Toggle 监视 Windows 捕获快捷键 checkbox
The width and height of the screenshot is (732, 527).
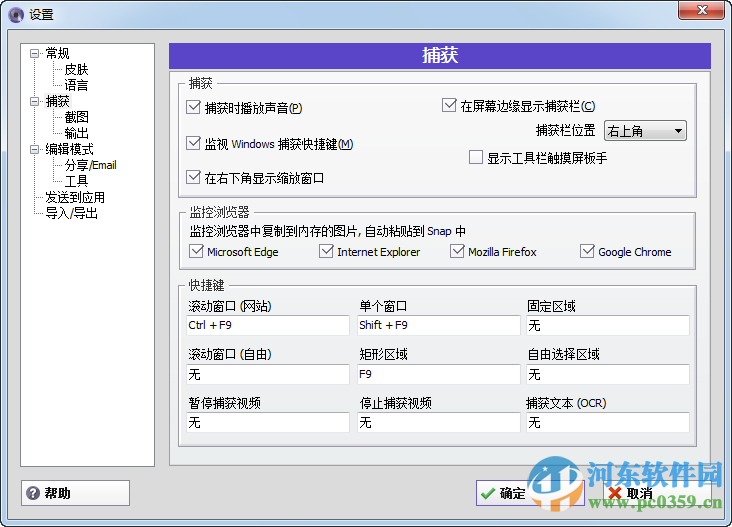pos(193,143)
